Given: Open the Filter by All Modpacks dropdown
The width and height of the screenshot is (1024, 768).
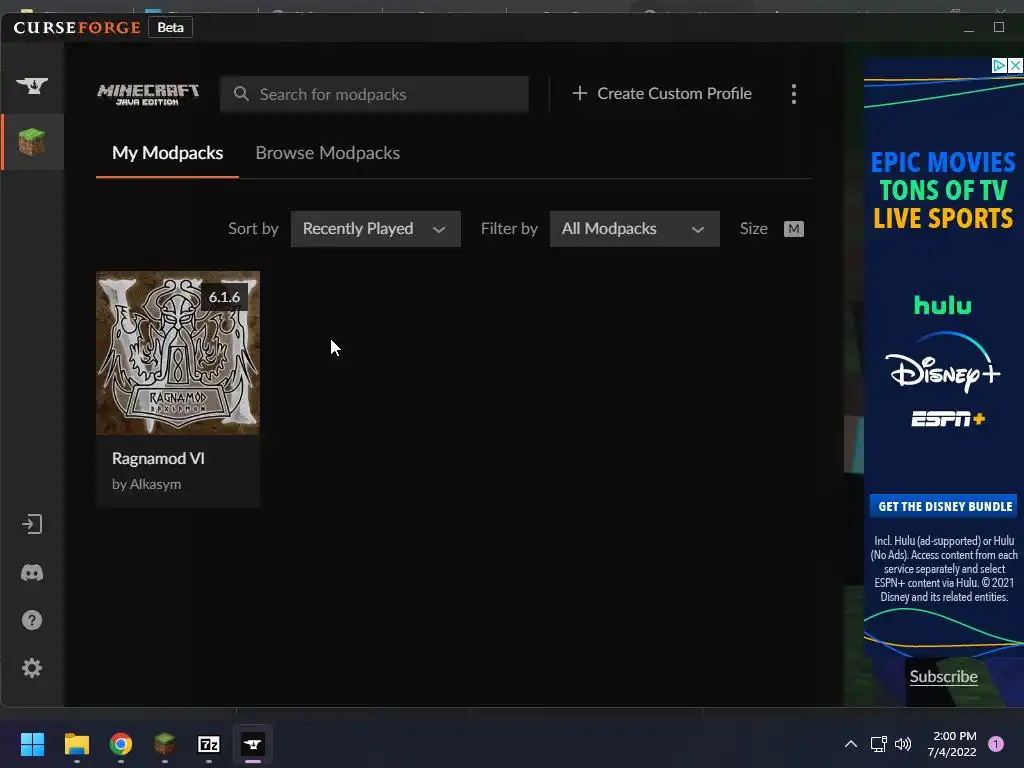Looking at the screenshot, I should [634, 229].
